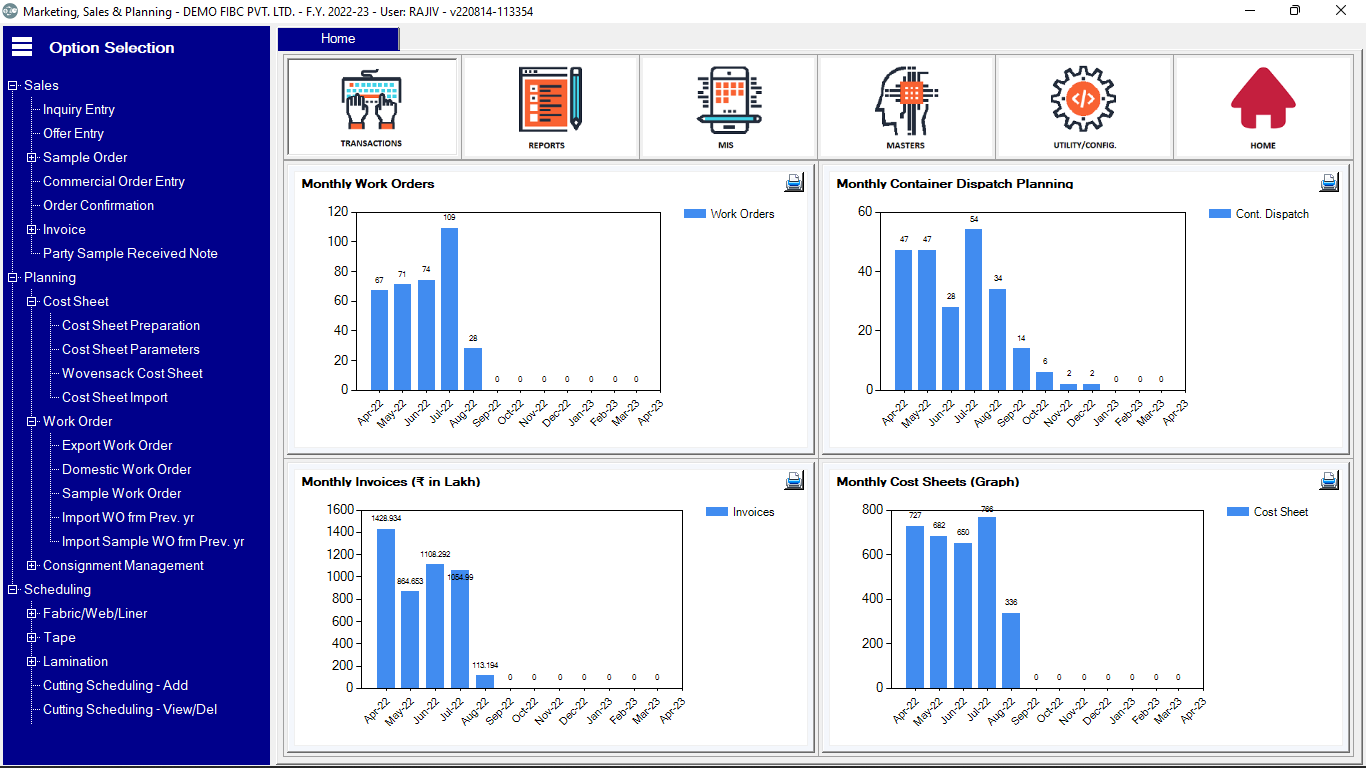The height and width of the screenshot is (768, 1366).
Task: Click the "Monthly Container Dispatch Planning" title
Action: [955, 184]
